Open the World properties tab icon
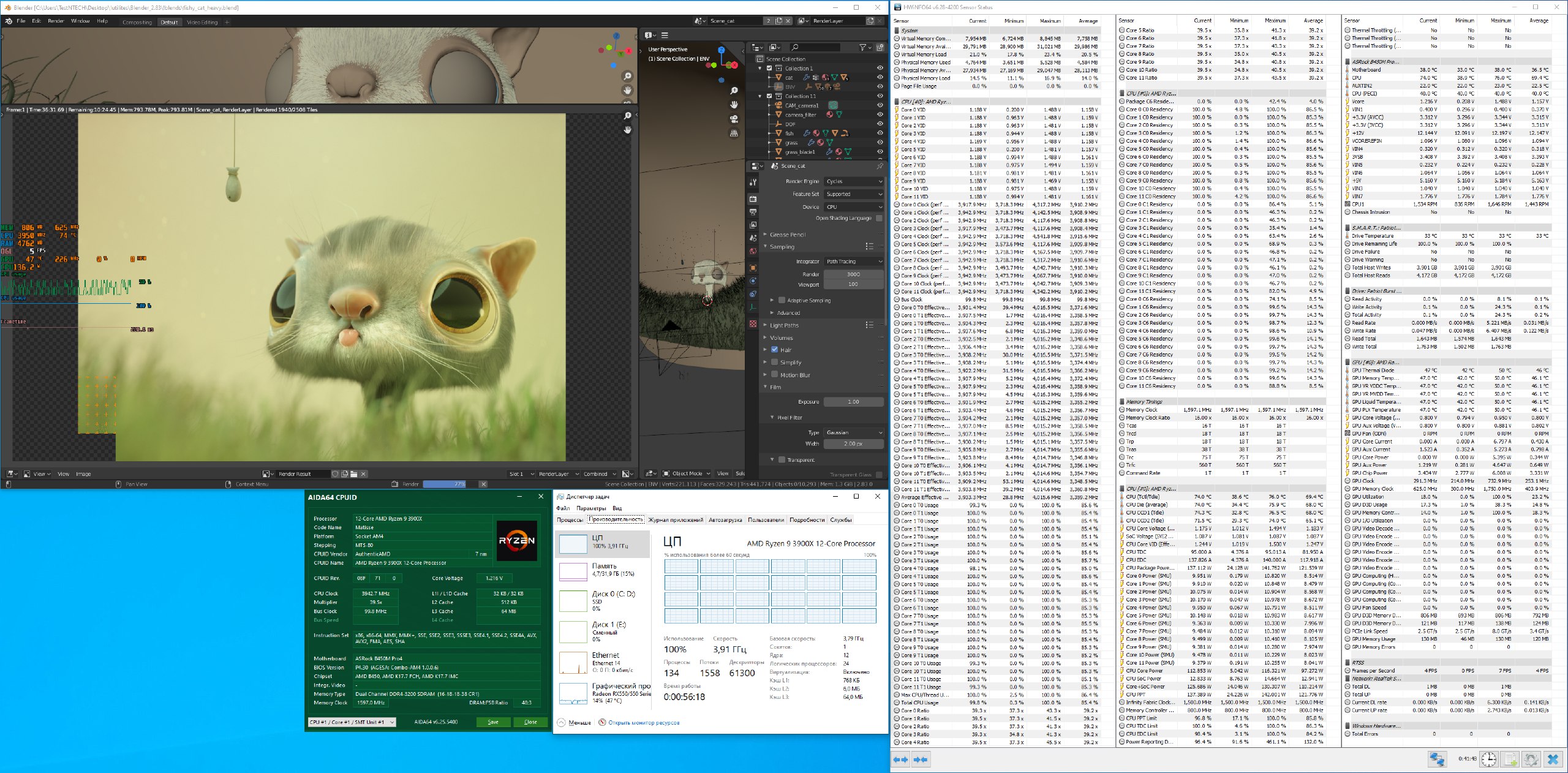1568x773 pixels. coord(753,251)
